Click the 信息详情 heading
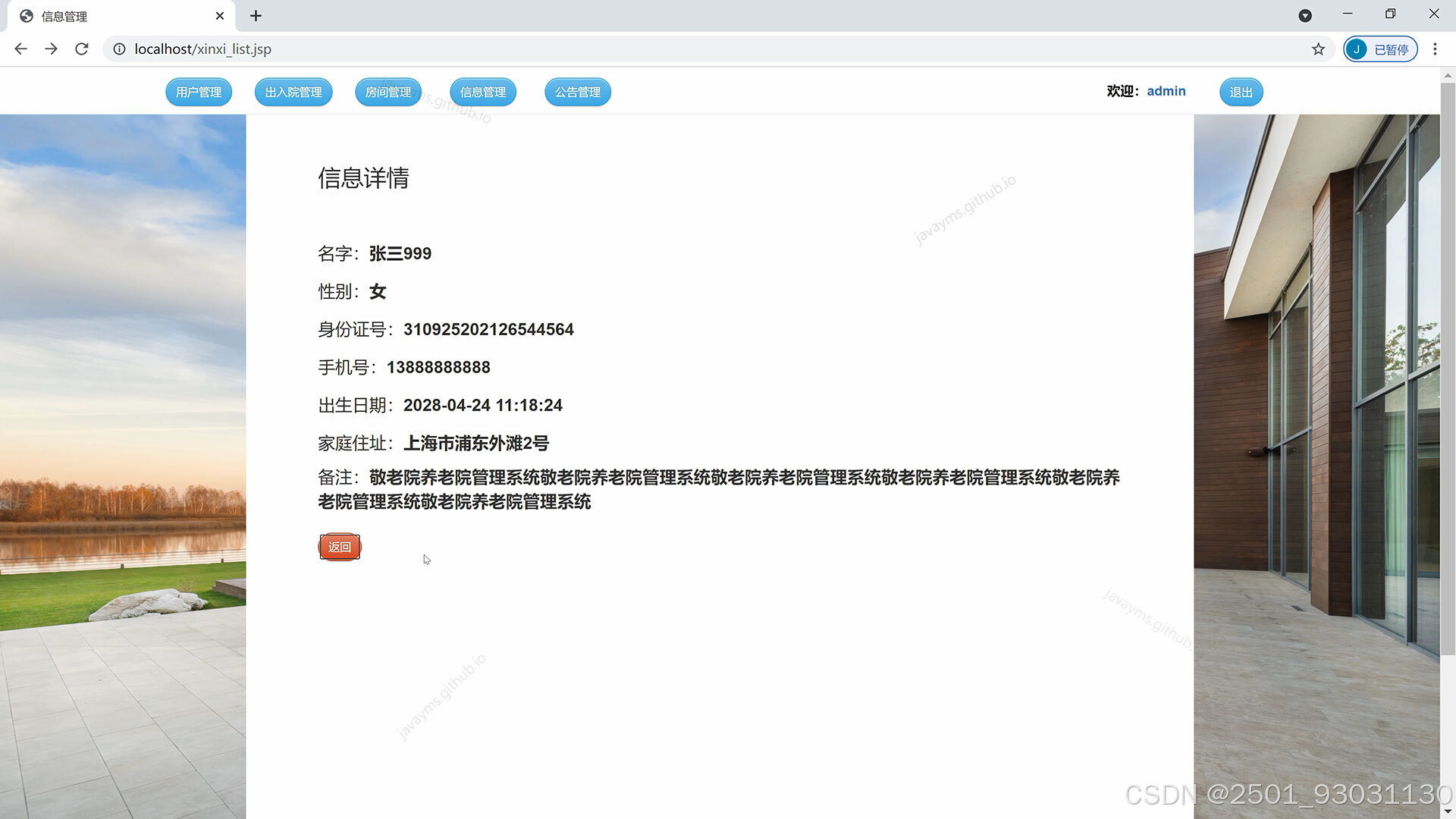1456x819 pixels. pyautogui.click(x=363, y=177)
